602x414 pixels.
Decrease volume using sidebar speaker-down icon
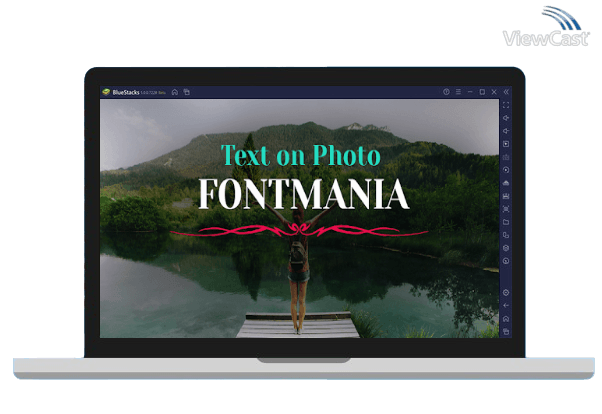(x=506, y=131)
